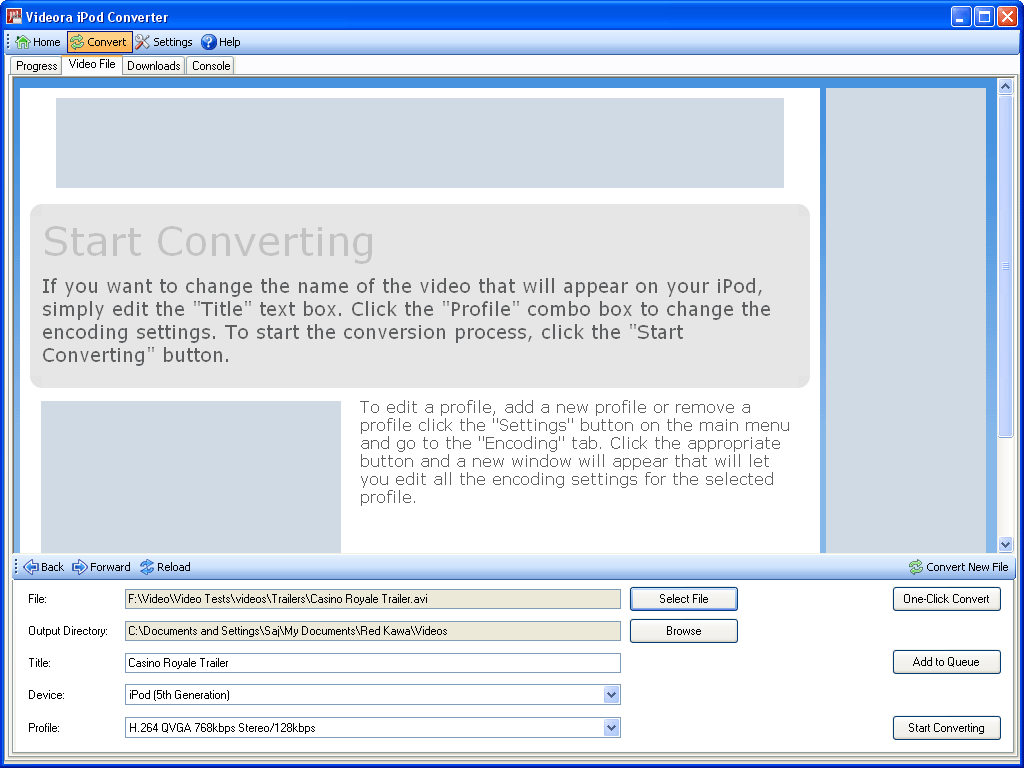
Task: Click Add to Queue button
Action: (x=946, y=662)
